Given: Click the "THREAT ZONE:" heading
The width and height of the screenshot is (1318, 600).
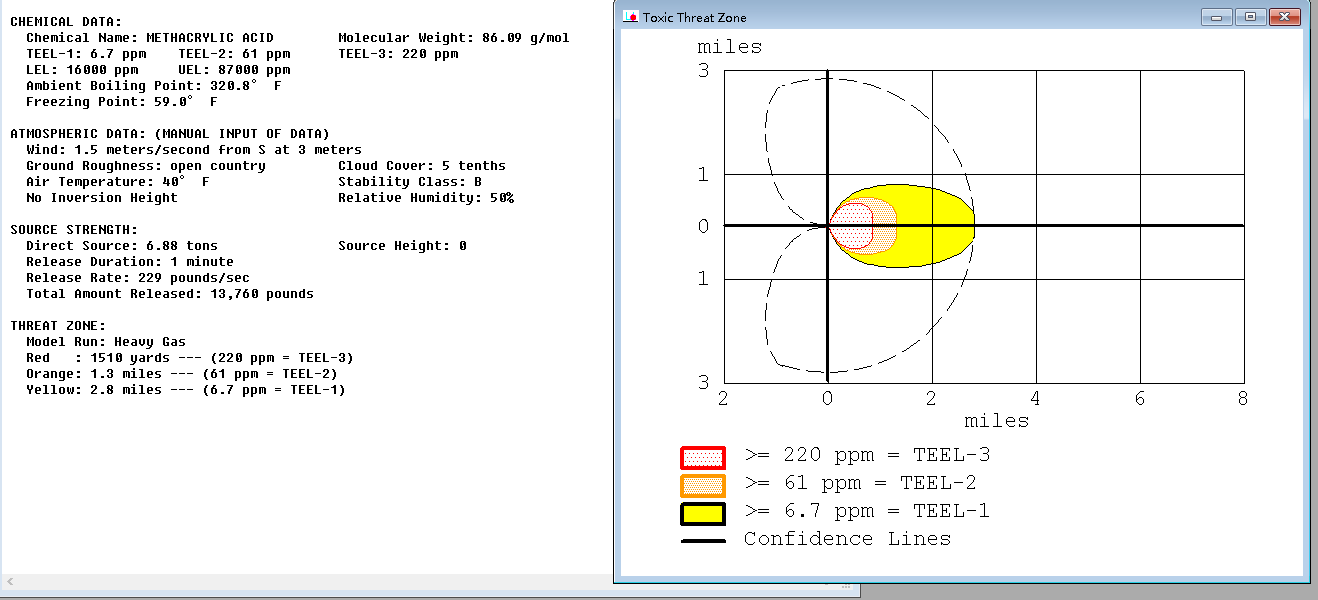Looking at the screenshot, I should 58,326.
